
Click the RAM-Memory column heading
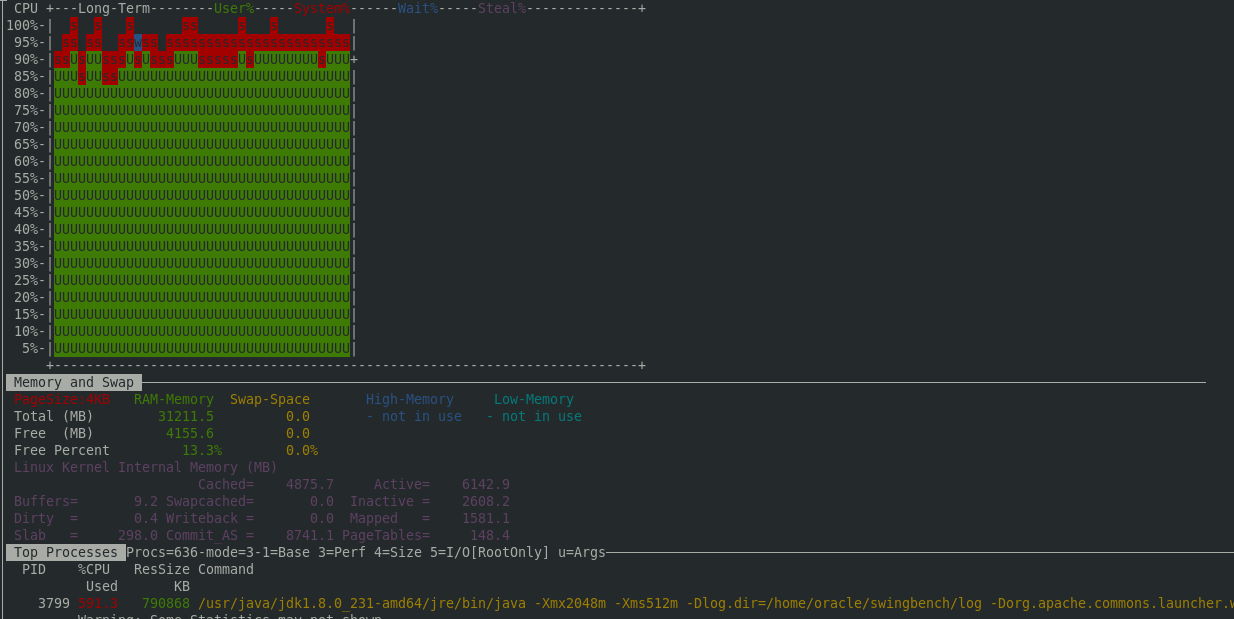coord(174,399)
